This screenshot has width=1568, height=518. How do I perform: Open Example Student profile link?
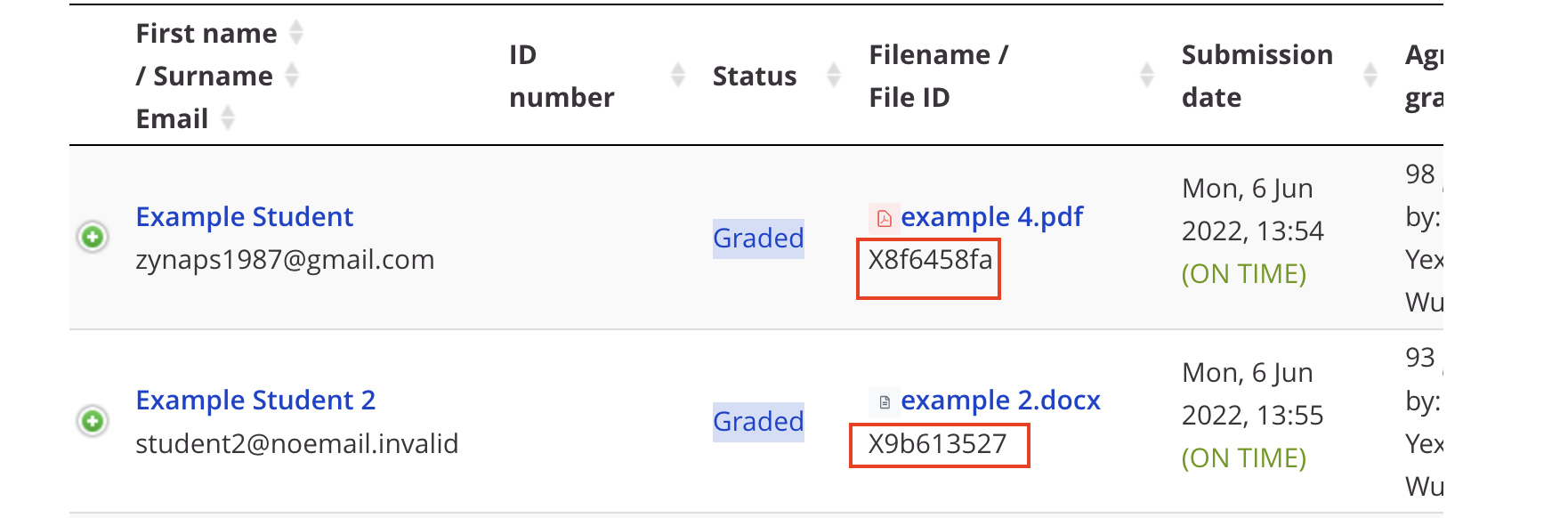point(245,217)
